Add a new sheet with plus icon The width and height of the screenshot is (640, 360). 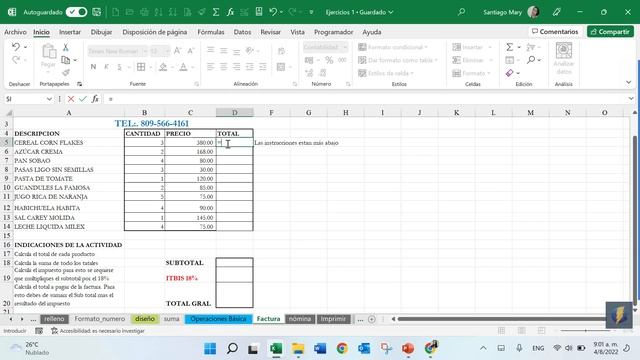click(371, 319)
